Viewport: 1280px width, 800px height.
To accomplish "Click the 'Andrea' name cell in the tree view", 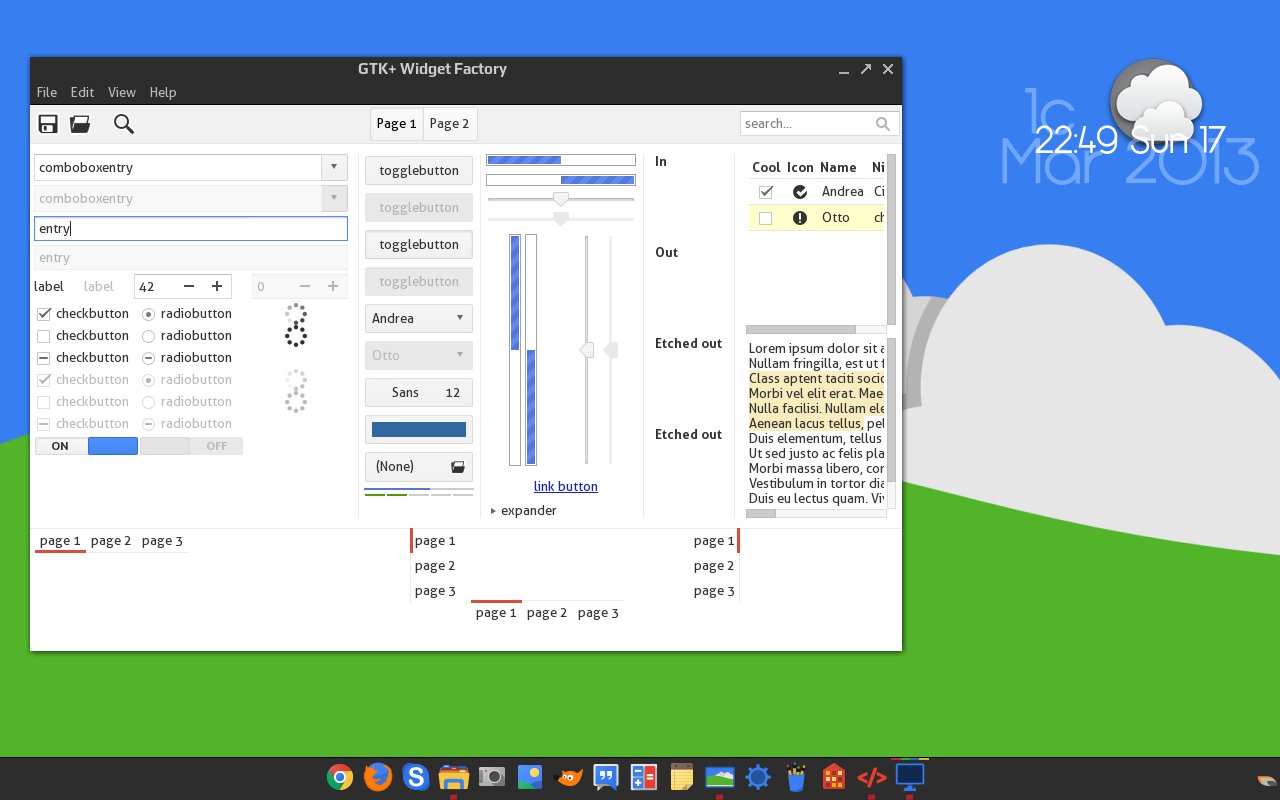I will coord(843,192).
